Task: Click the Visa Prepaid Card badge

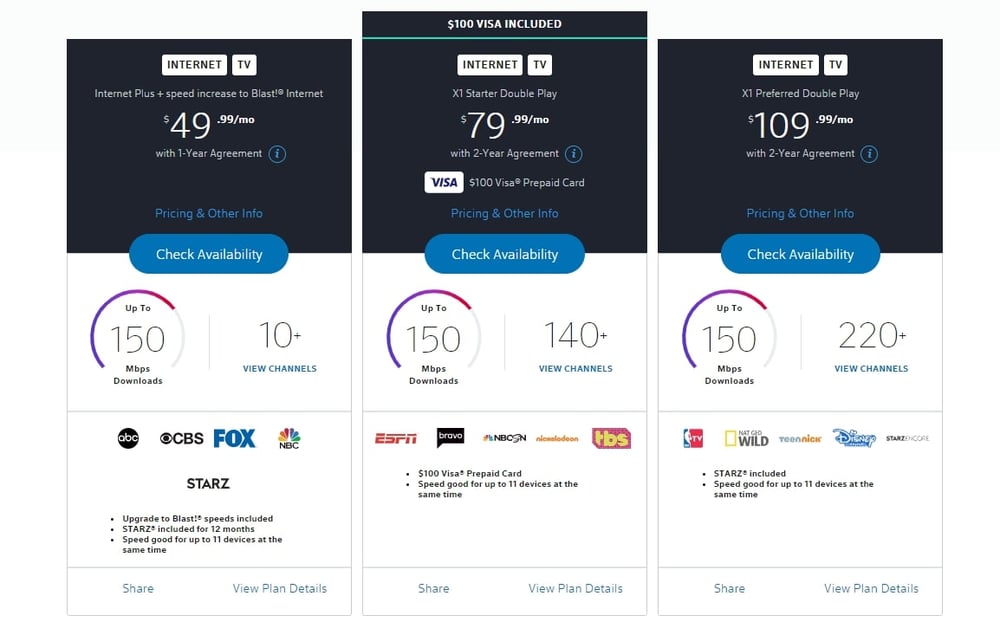Action: tap(443, 182)
